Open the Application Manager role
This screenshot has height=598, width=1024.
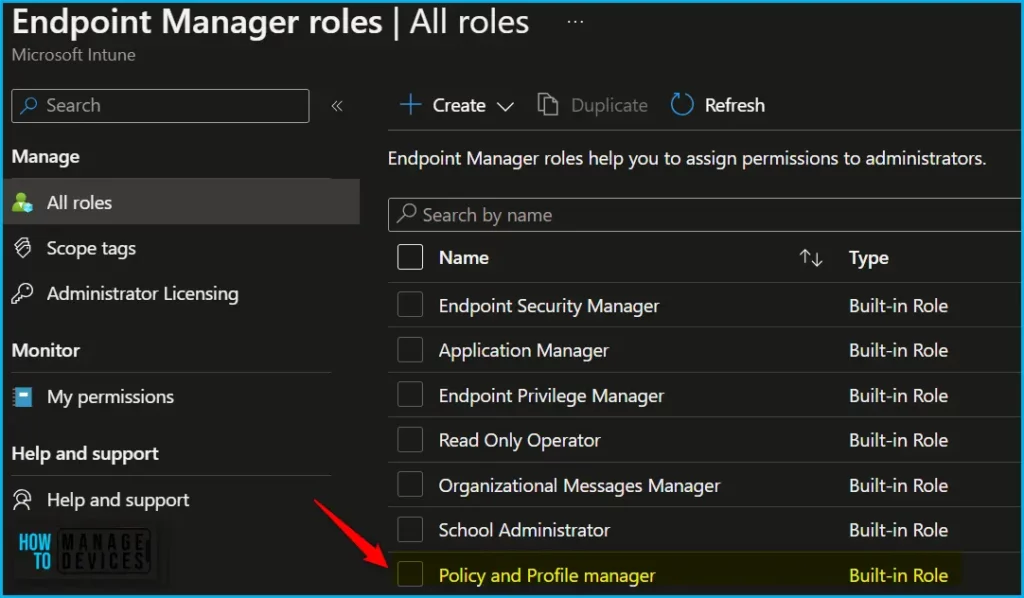tap(524, 351)
